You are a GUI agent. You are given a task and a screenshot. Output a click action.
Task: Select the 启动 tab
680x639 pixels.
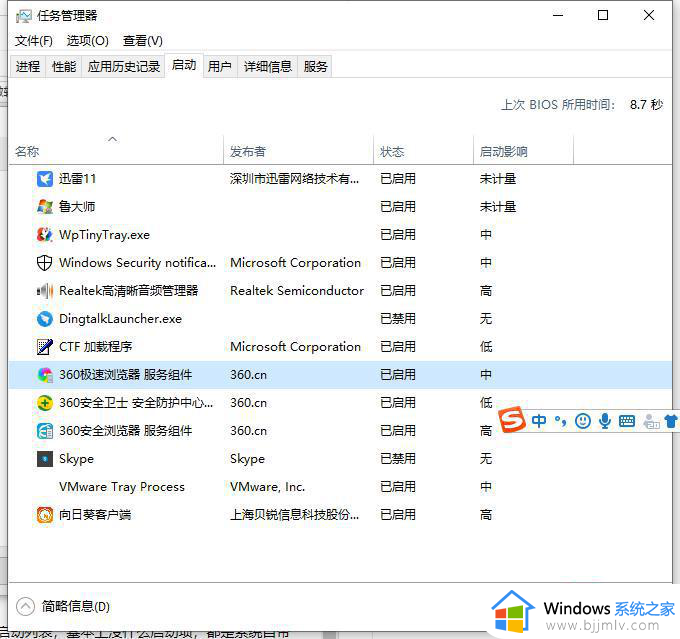tap(184, 66)
